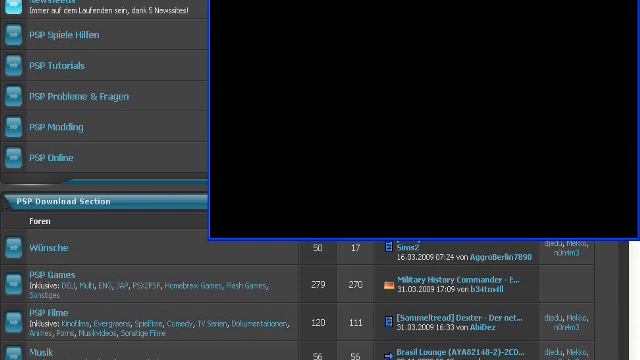Image resolution: width=640 pixels, height=360 pixels.
Task: View user profile AbiDez
Action: (482, 327)
